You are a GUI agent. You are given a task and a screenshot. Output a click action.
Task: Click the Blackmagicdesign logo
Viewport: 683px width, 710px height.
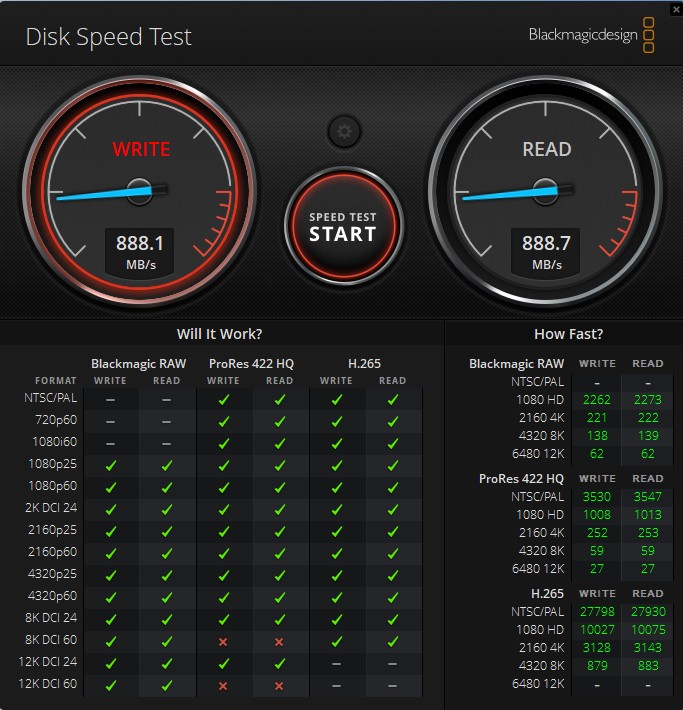pos(591,36)
